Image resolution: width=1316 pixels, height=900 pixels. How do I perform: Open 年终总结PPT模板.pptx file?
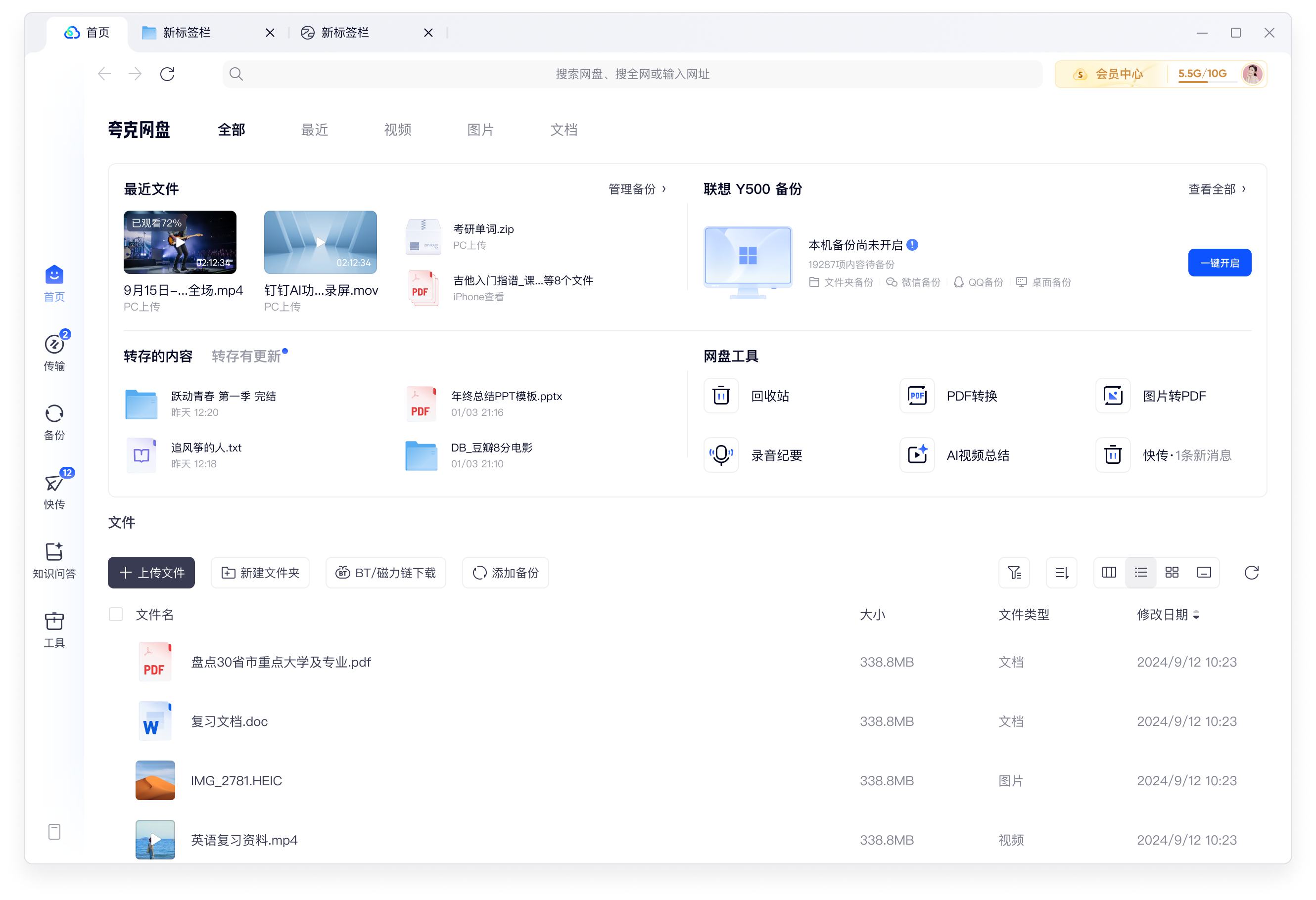[484, 404]
